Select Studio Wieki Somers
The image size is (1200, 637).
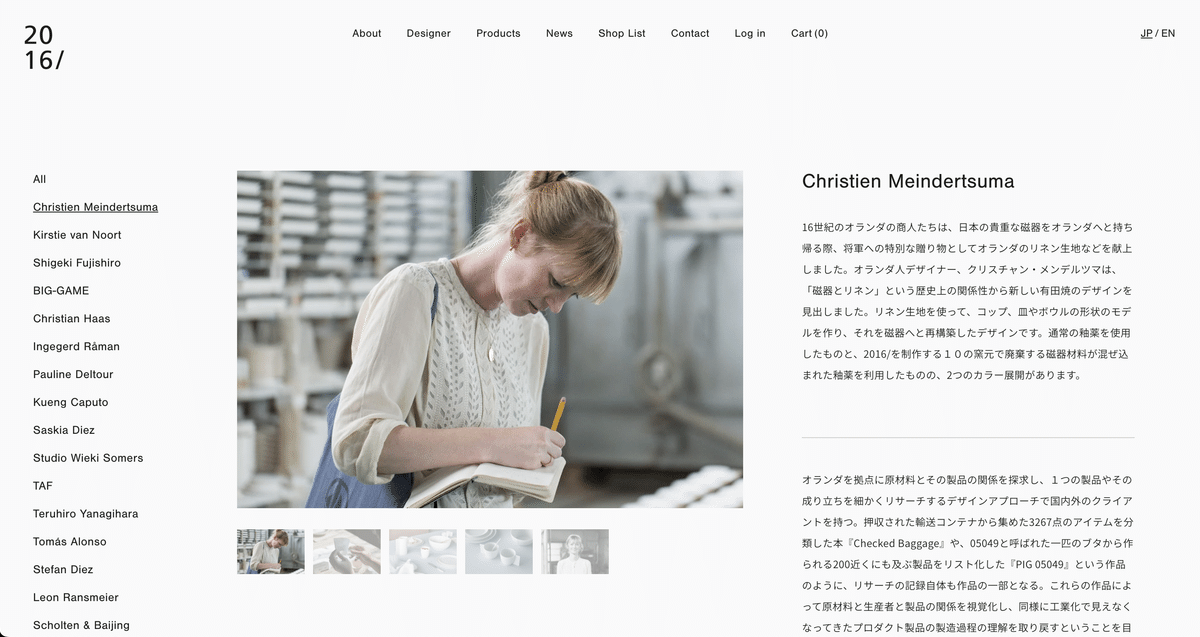point(88,458)
